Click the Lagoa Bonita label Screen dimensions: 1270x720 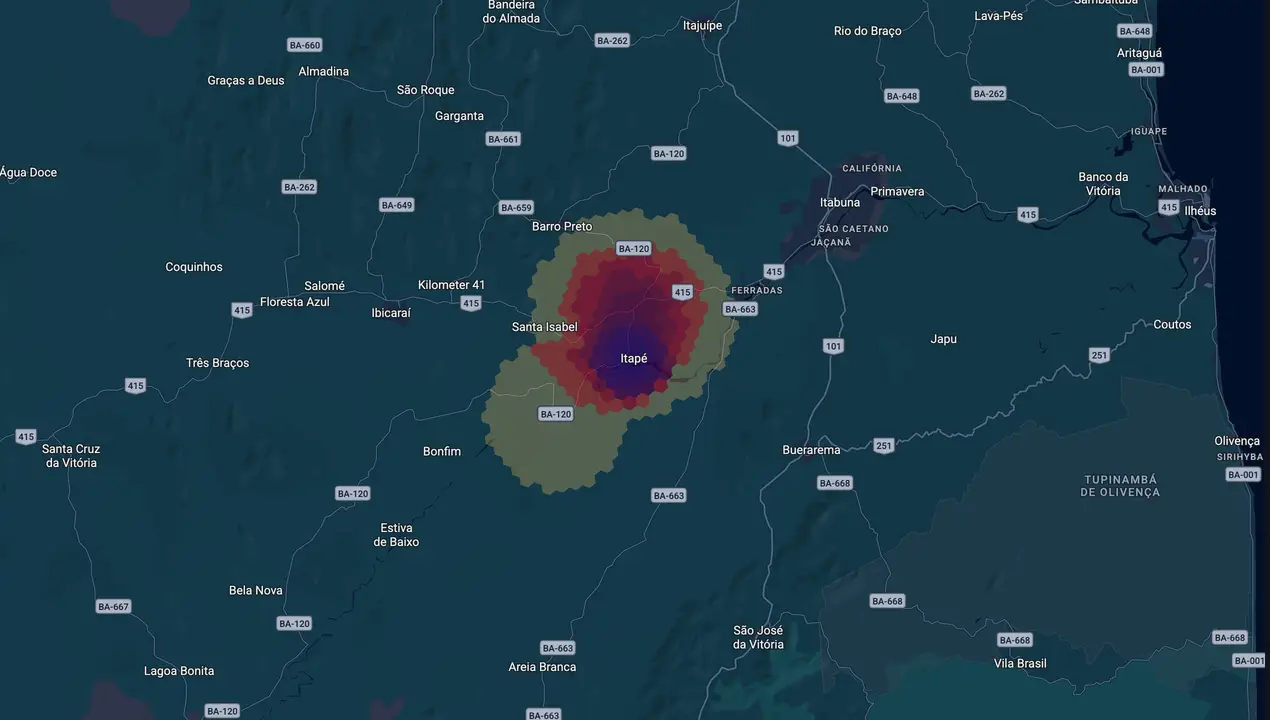point(179,671)
